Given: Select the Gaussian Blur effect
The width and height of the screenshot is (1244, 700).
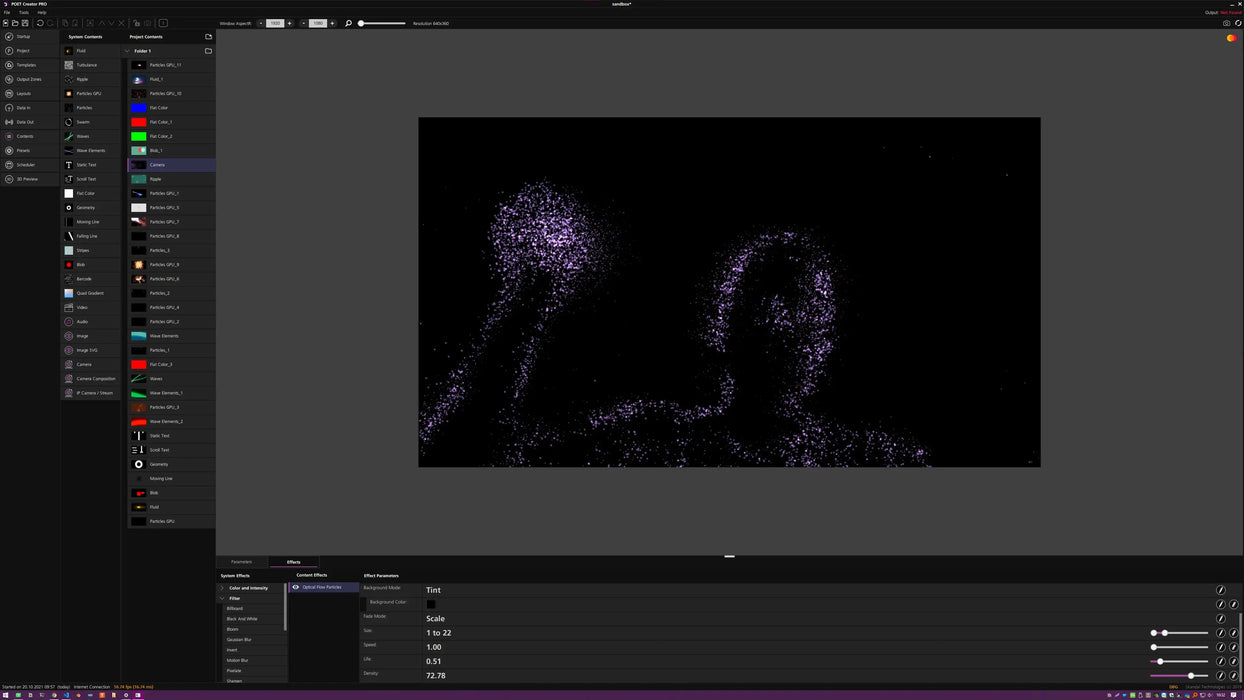Looking at the screenshot, I should point(239,640).
